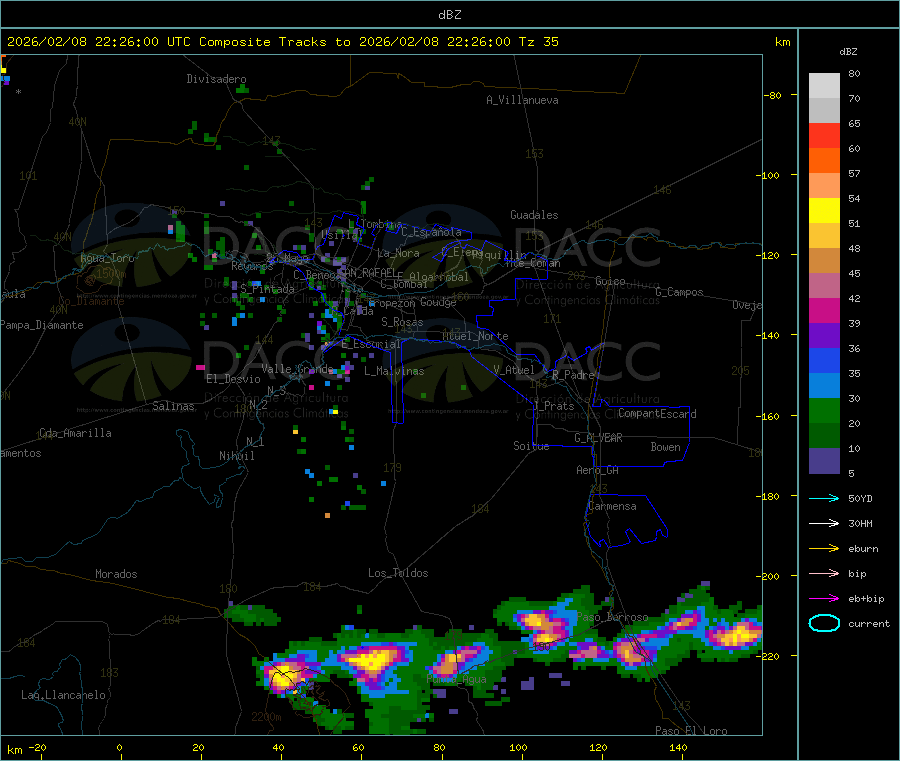Click the white 80 dBZ color swatch

coord(824,86)
